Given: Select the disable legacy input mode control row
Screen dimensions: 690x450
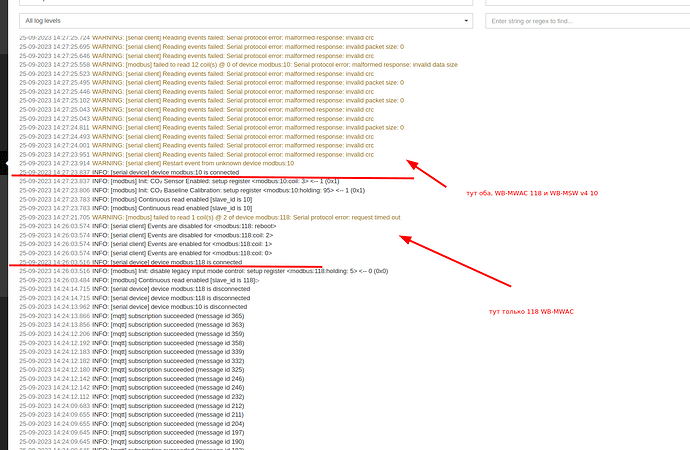Looking at the screenshot, I should pos(204,271).
